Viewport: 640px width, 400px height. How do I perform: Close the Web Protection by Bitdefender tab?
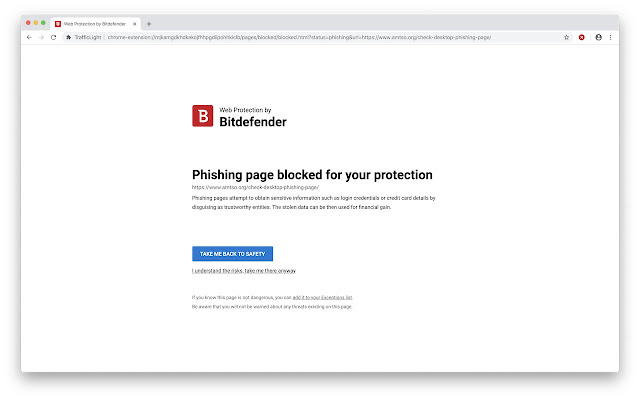[x=136, y=23]
